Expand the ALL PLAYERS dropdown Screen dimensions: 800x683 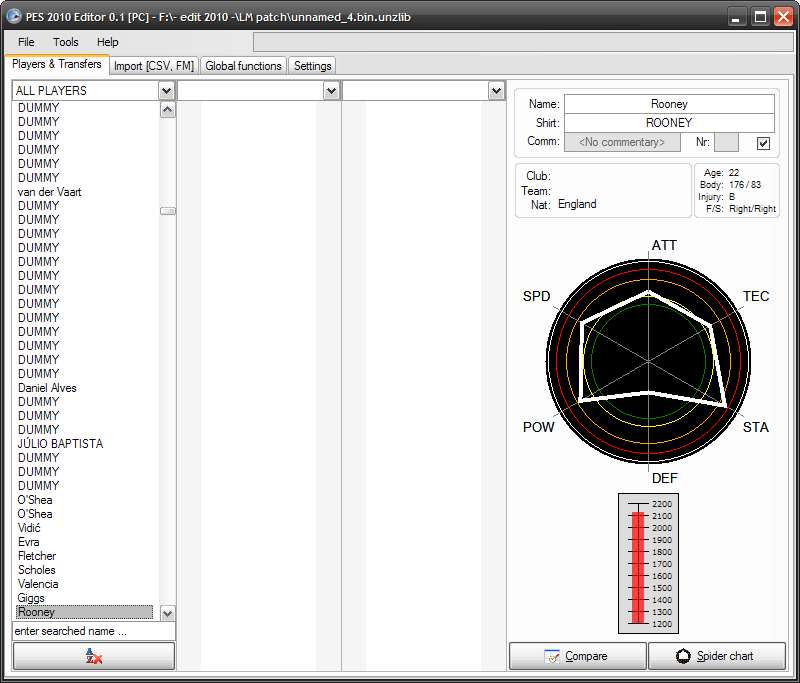coord(167,91)
